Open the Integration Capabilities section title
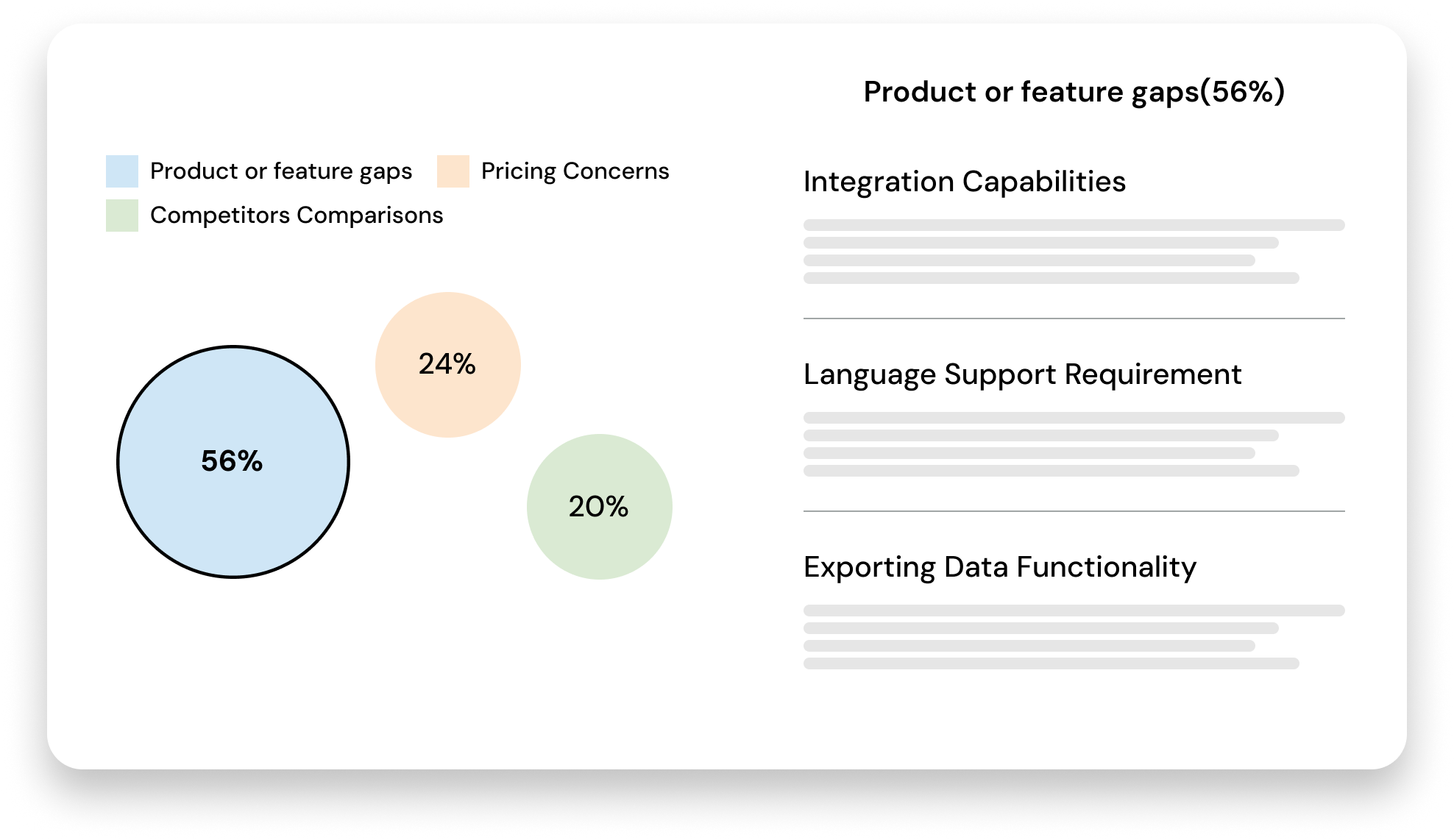 coord(964,182)
